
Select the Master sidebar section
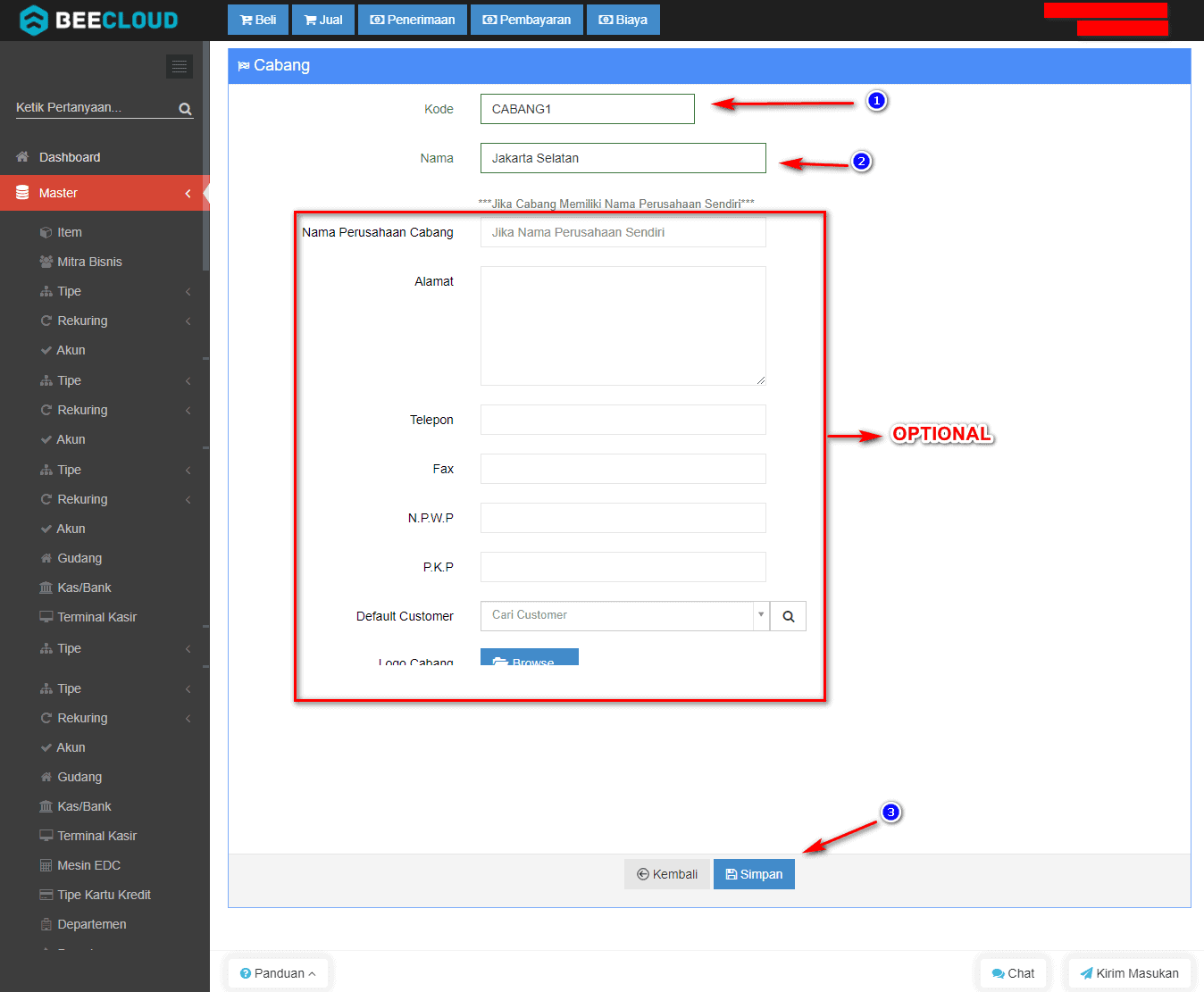105,193
